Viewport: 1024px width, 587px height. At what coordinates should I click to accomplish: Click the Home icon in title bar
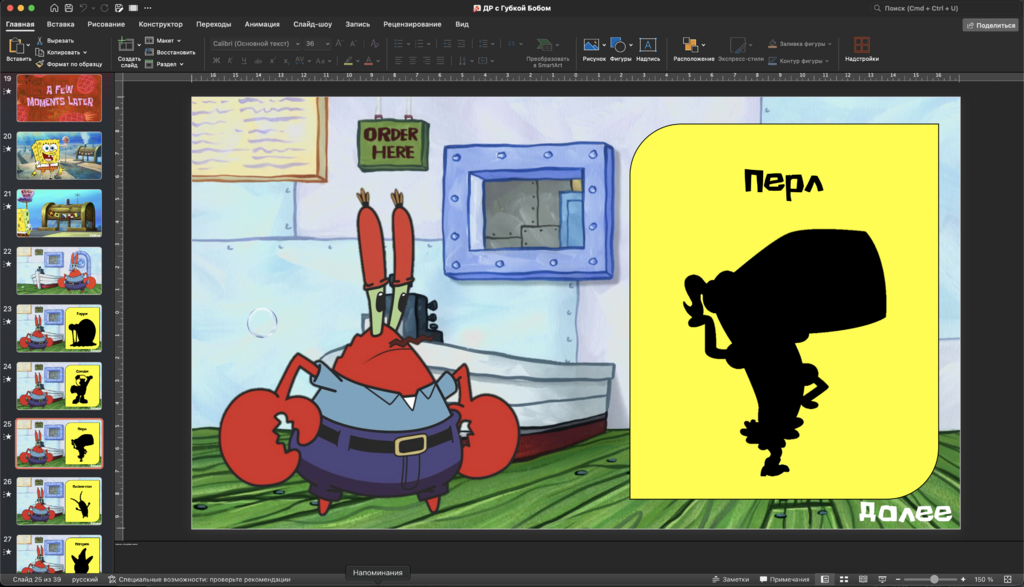pos(54,8)
